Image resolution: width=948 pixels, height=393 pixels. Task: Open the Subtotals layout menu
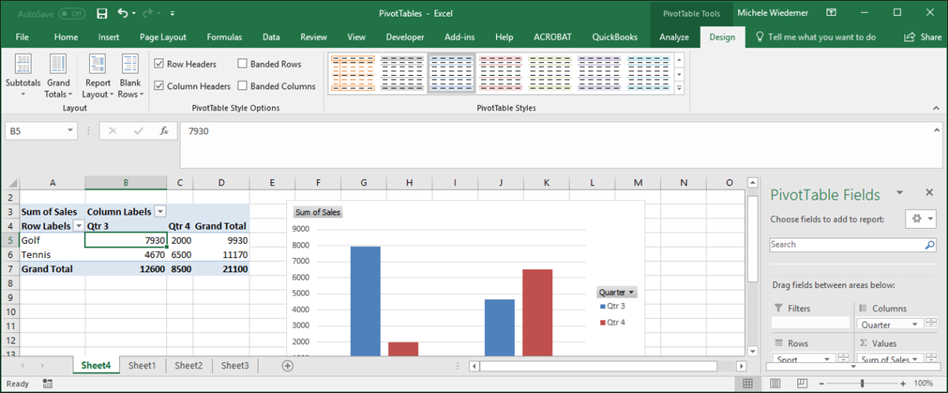coord(23,76)
